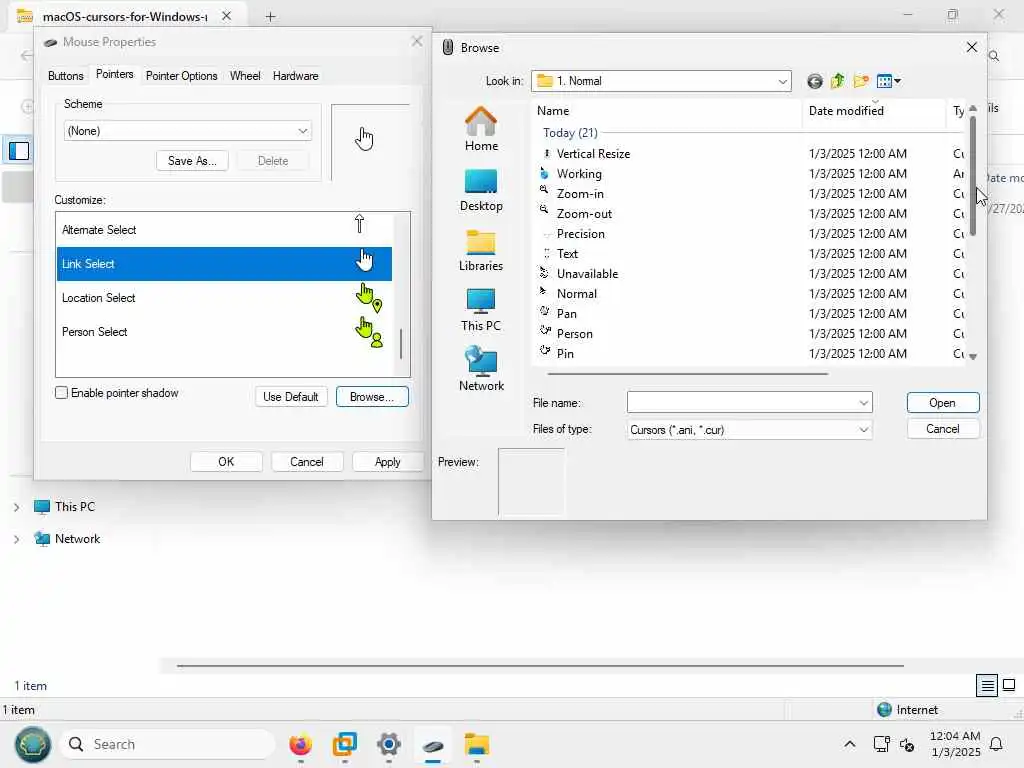1024x768 pixels.
Task: Click the Customize list scrollbar thumb
Action: 401,344
